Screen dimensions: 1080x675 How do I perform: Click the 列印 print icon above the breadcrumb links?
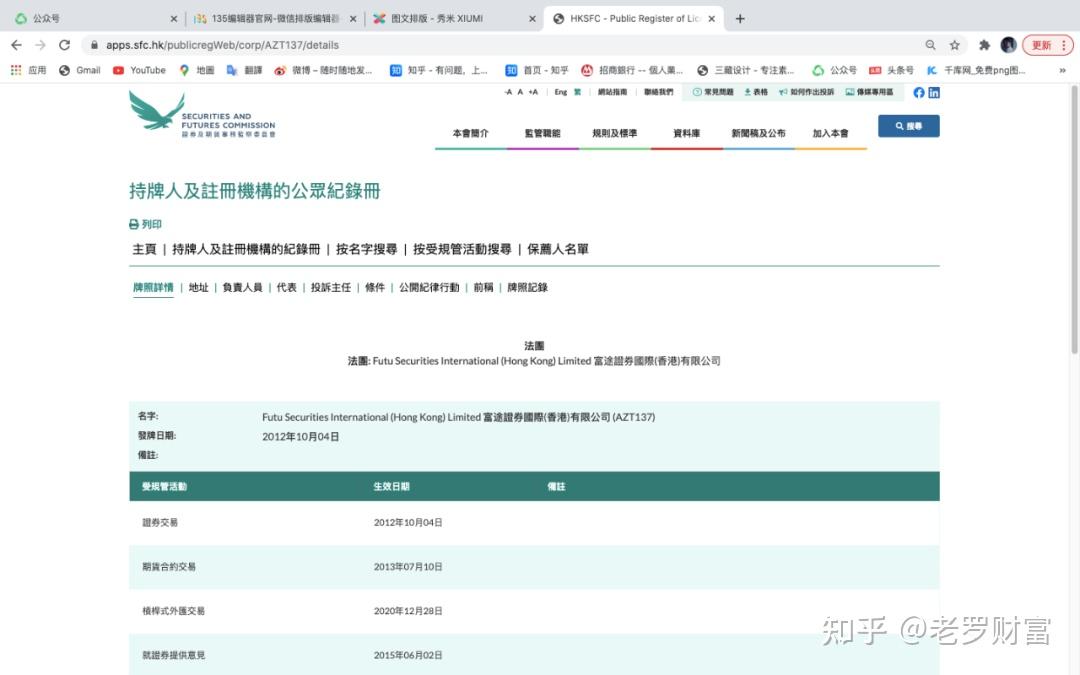click(x=133, y=223)
